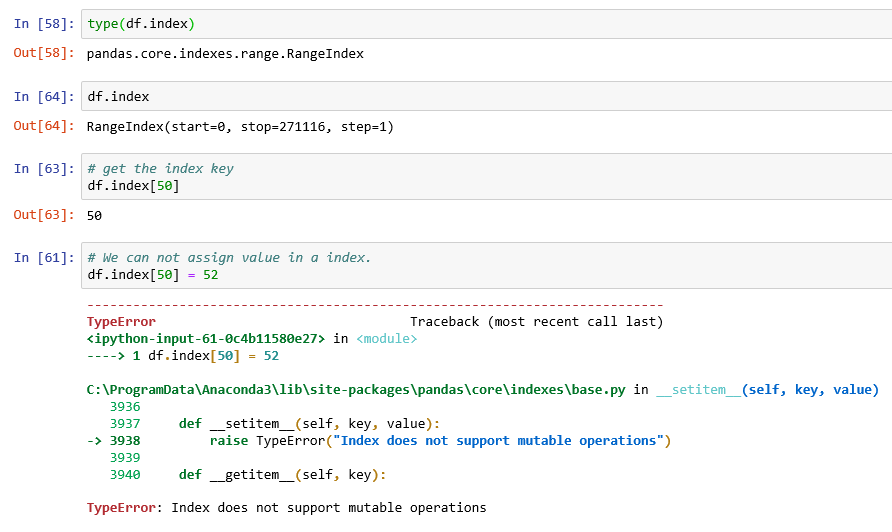Click the Out[58] output prompt
Screen dimensions: 892x532
[x=44, y=53]
